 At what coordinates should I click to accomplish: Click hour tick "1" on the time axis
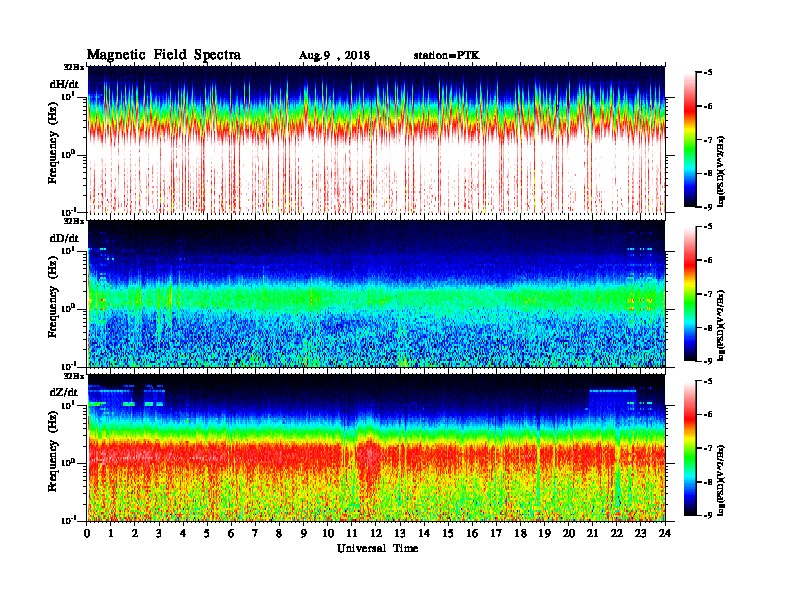coord(112,534)
